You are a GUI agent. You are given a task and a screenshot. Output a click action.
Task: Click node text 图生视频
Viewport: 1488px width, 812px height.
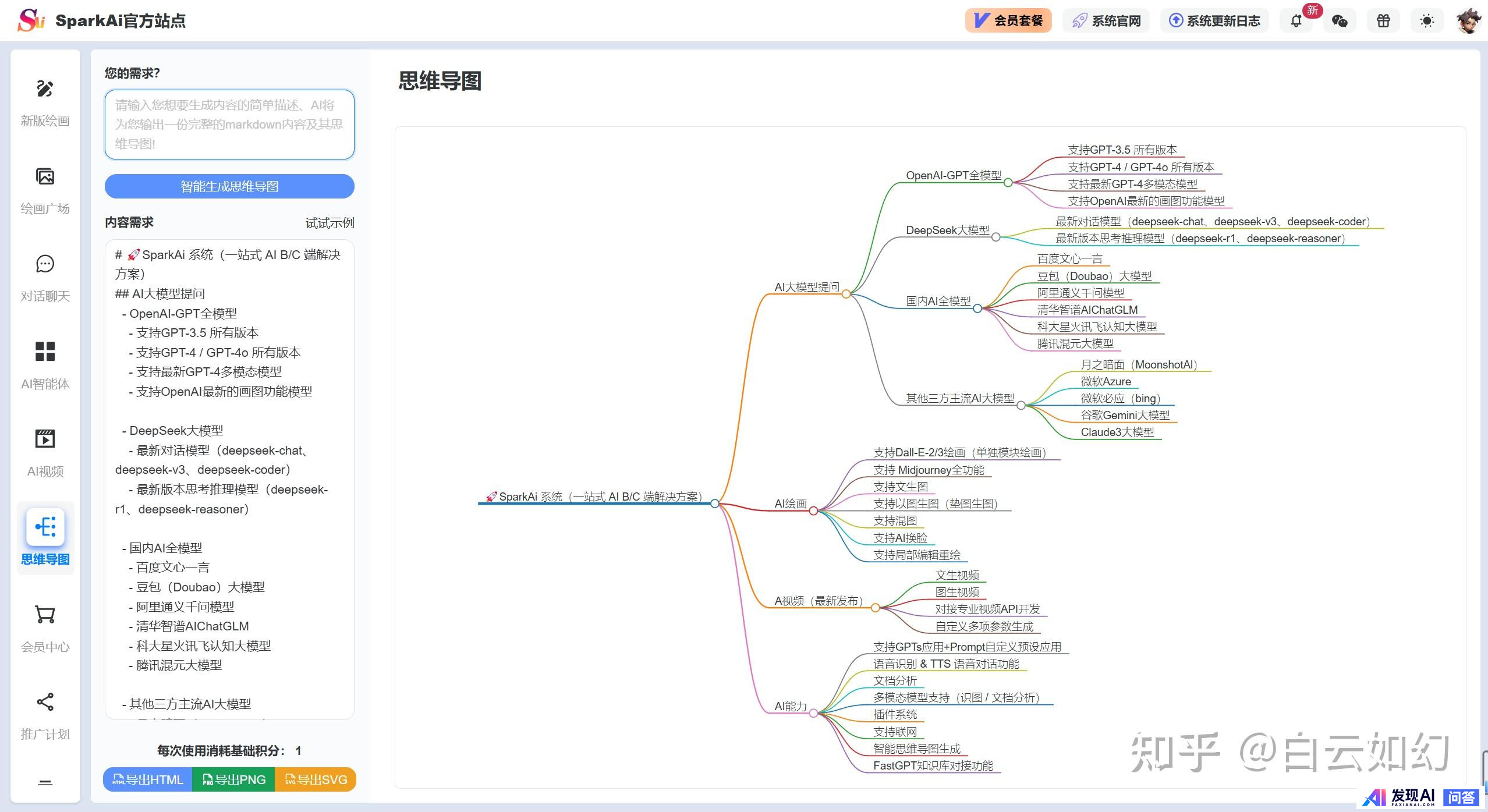[957, 593]
